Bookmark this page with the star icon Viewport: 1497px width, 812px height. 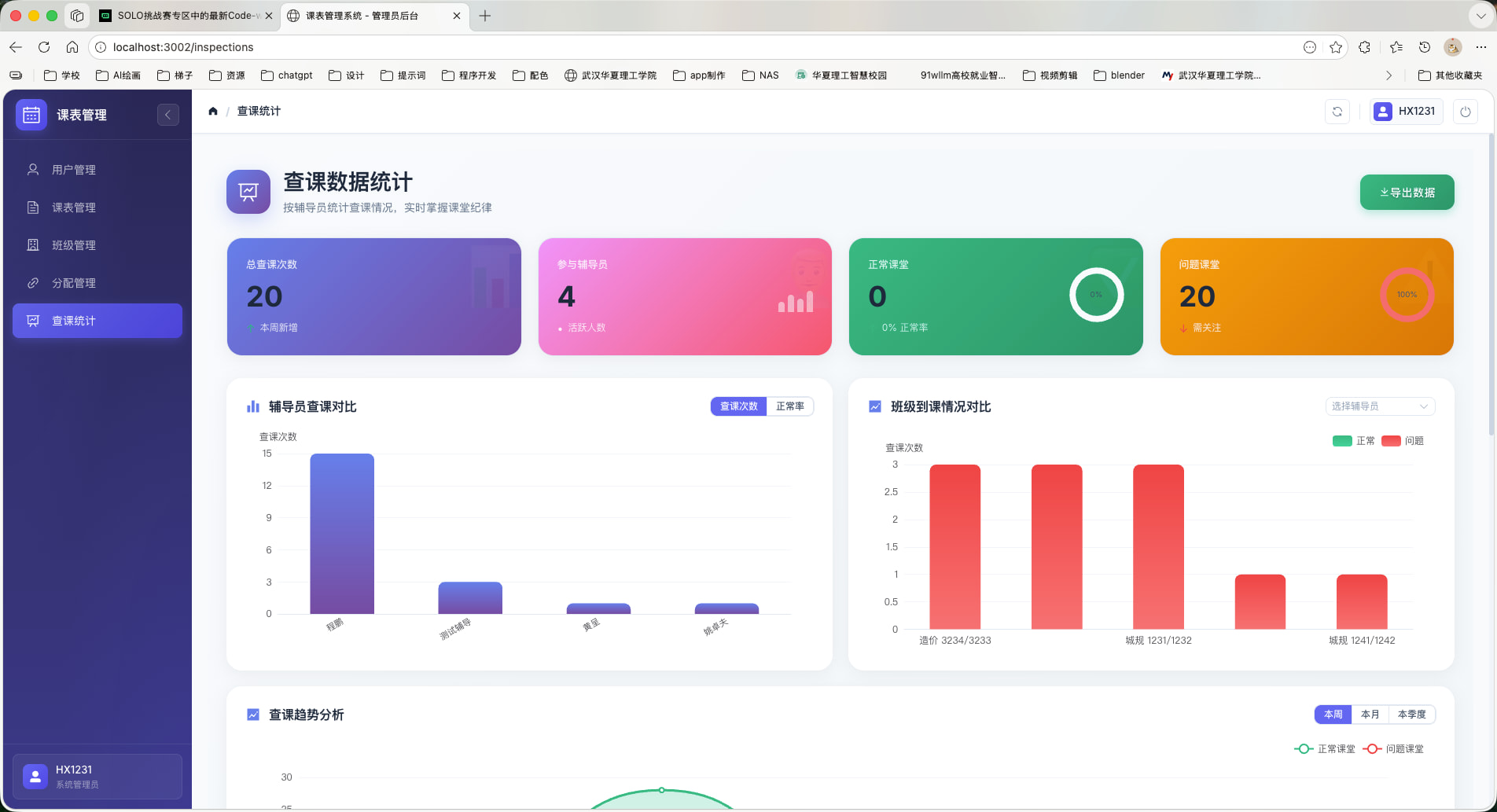pos(1335,47)
